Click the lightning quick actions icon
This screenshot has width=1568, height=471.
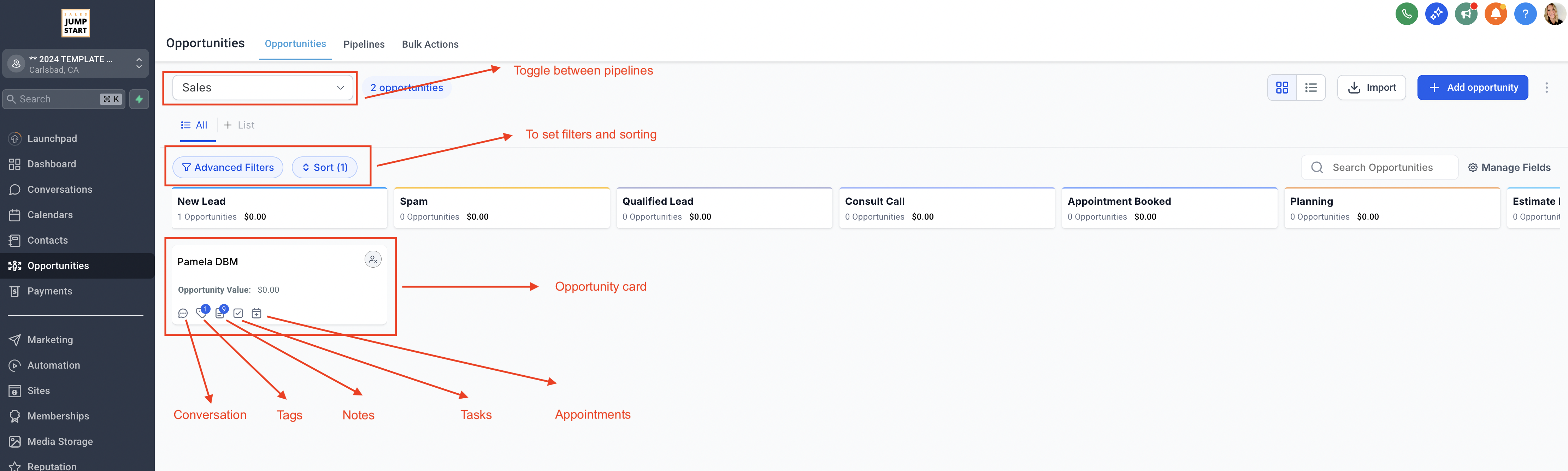click(140, 99)
